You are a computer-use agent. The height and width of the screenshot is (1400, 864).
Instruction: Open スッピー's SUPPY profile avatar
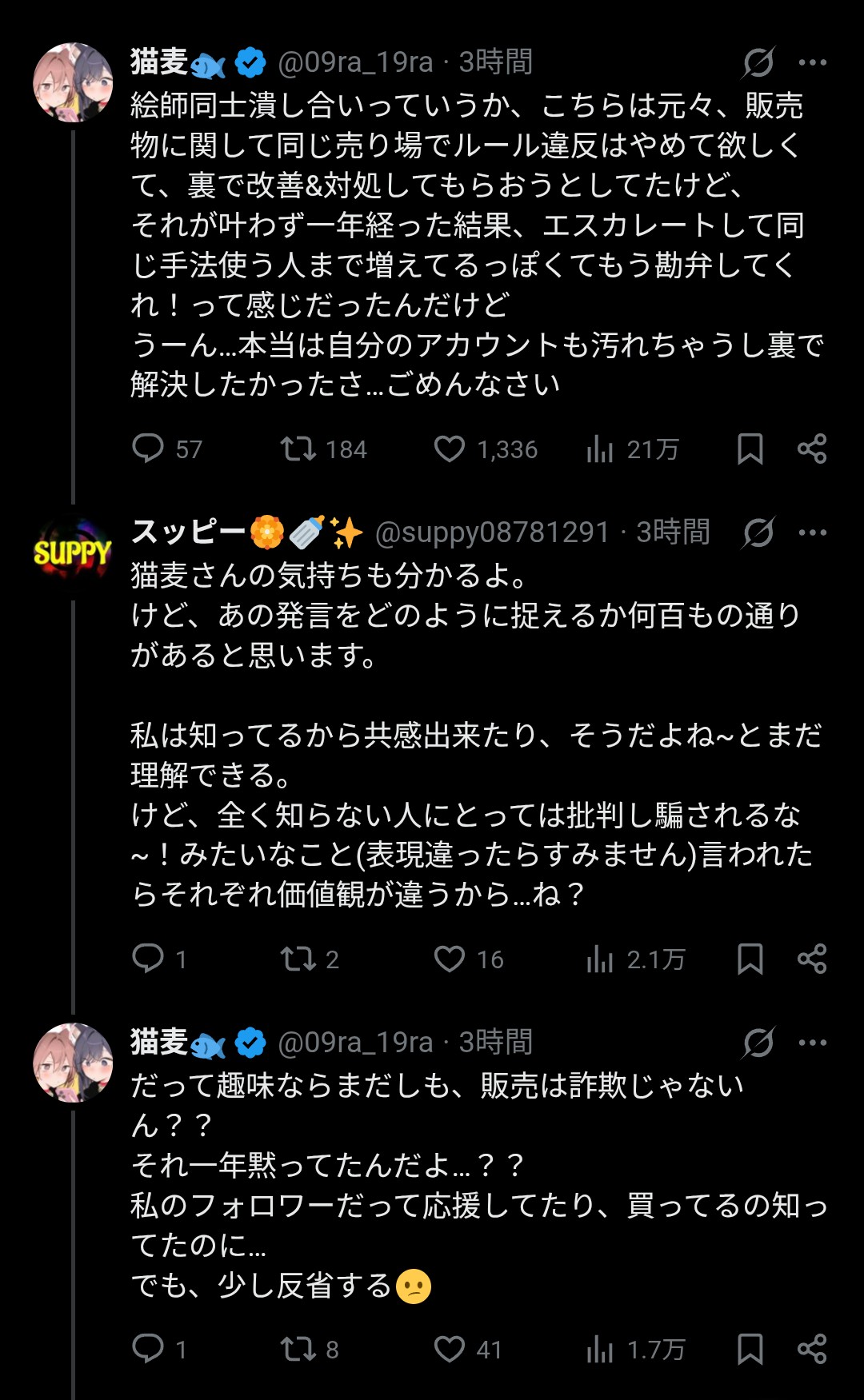[x=72, y=551]
